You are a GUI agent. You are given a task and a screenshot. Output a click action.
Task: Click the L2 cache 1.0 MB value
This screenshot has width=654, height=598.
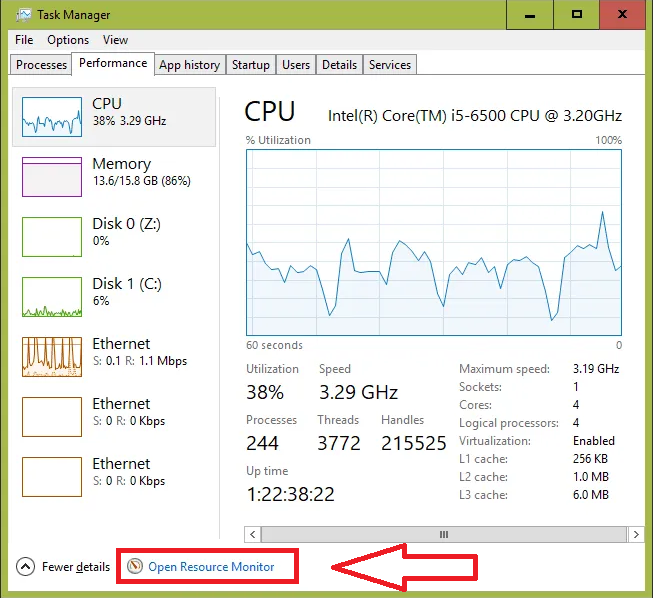[x=591, y=477]
